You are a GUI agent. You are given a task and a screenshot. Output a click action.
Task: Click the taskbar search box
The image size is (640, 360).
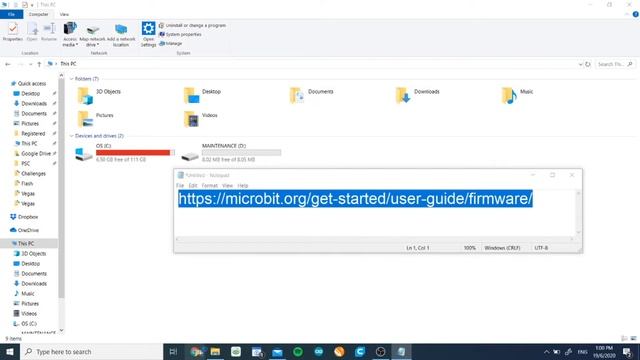tap(91, 351)
